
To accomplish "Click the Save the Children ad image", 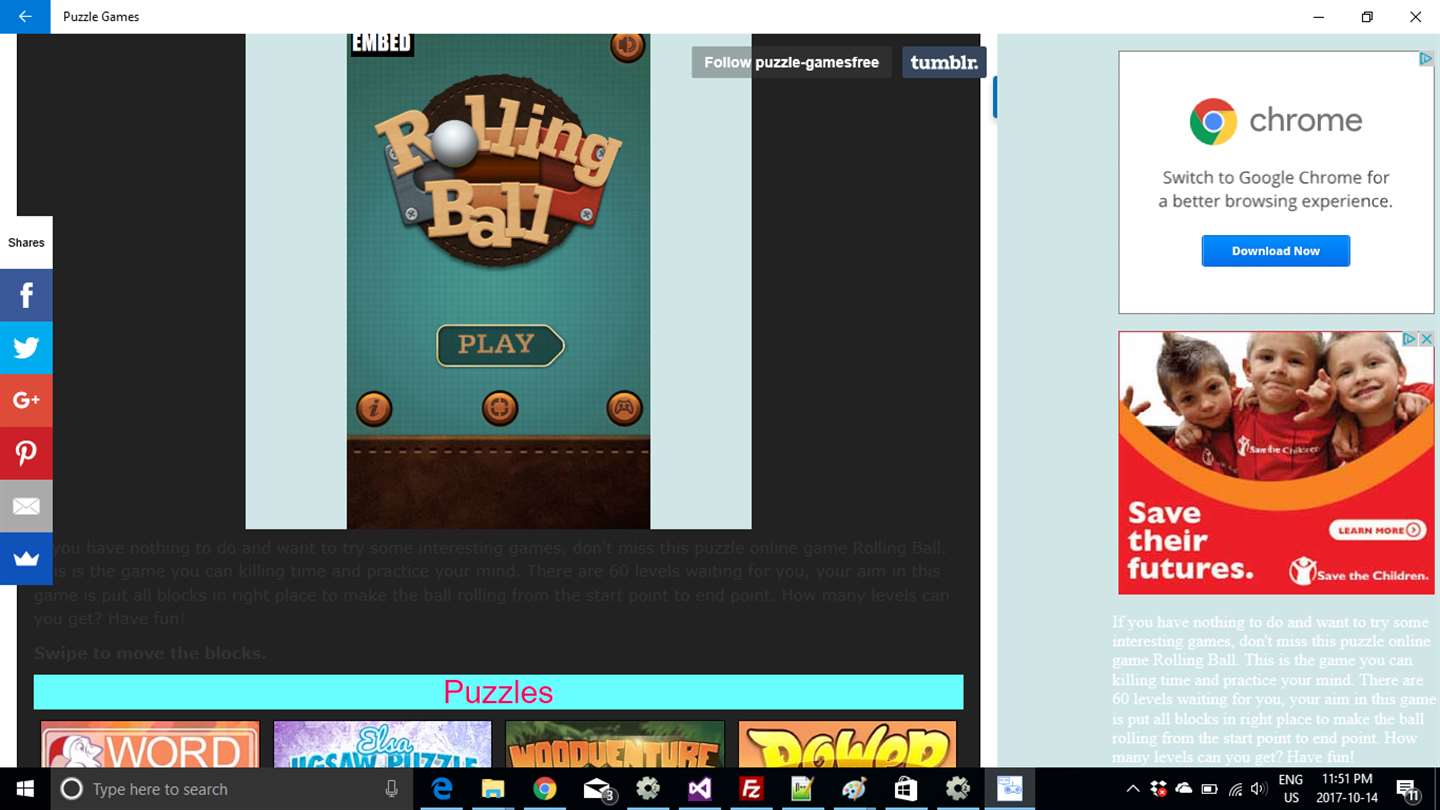I will pos(1276,463).
